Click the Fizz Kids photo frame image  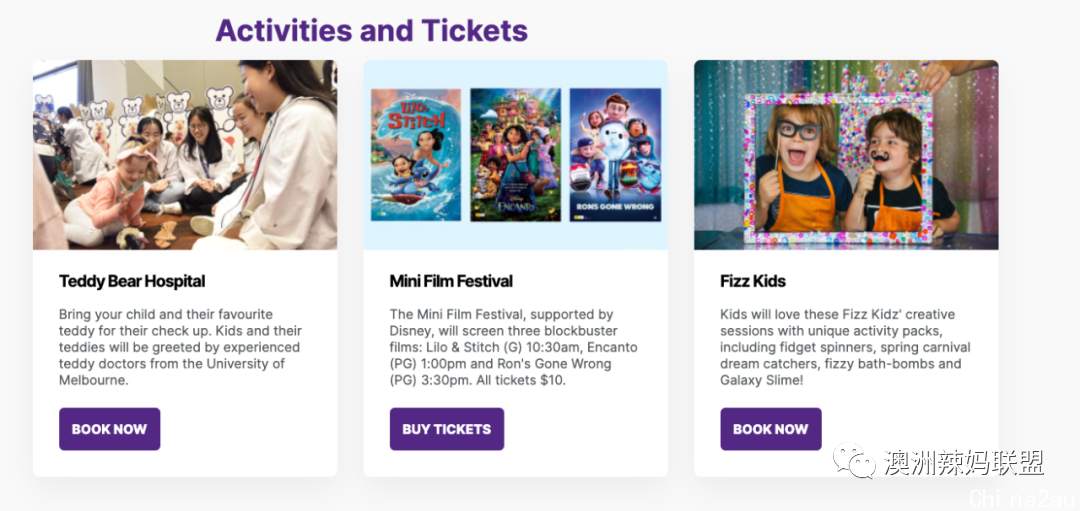point(846,155)
